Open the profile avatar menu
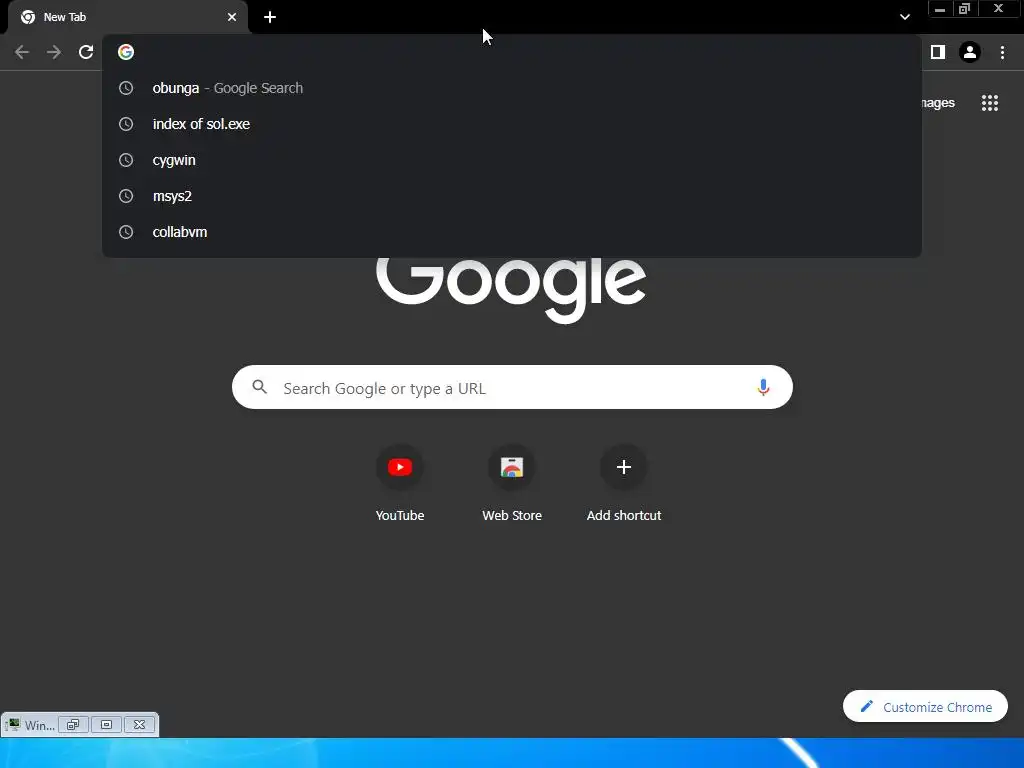Image resolution: width=1024 pixels, height=768 pixels. (970, 52)
